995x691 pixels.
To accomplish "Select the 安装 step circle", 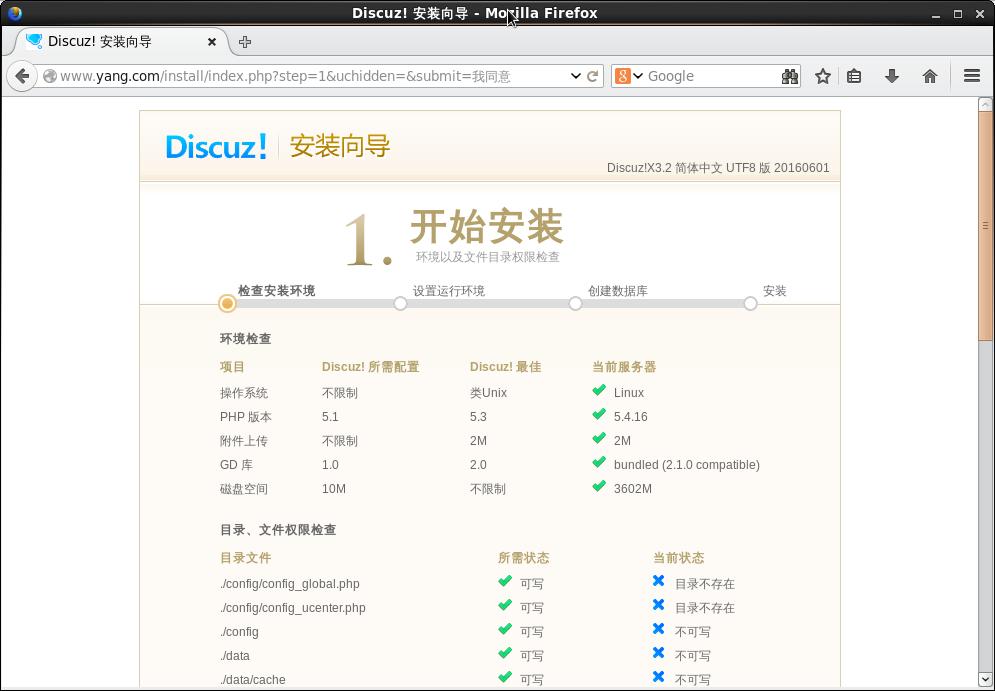I will pos(750,303).
